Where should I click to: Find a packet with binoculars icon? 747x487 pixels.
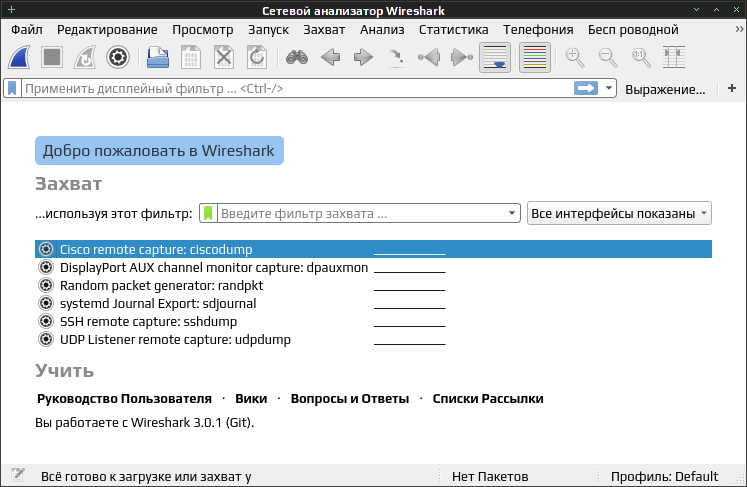[297, 58]
